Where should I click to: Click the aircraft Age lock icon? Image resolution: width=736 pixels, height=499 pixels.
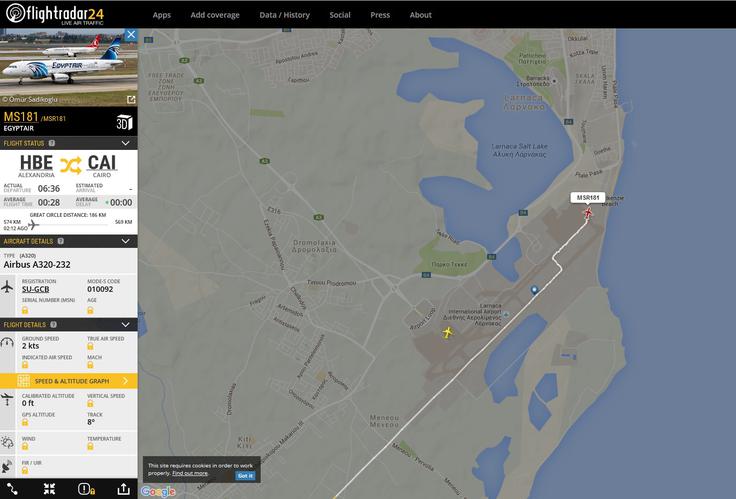point(90,310)
